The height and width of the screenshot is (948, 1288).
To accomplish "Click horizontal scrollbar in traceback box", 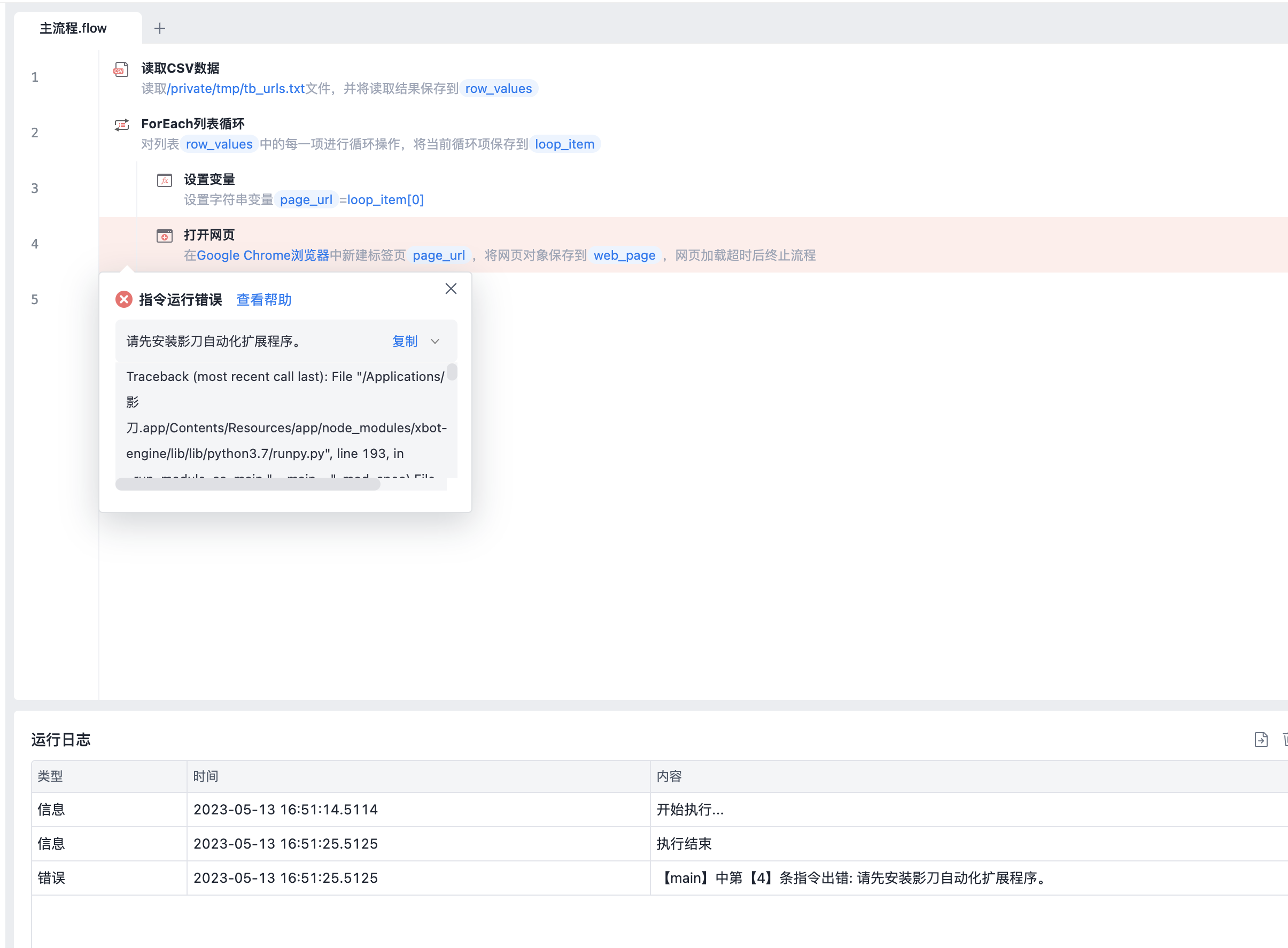I will 248,485.
